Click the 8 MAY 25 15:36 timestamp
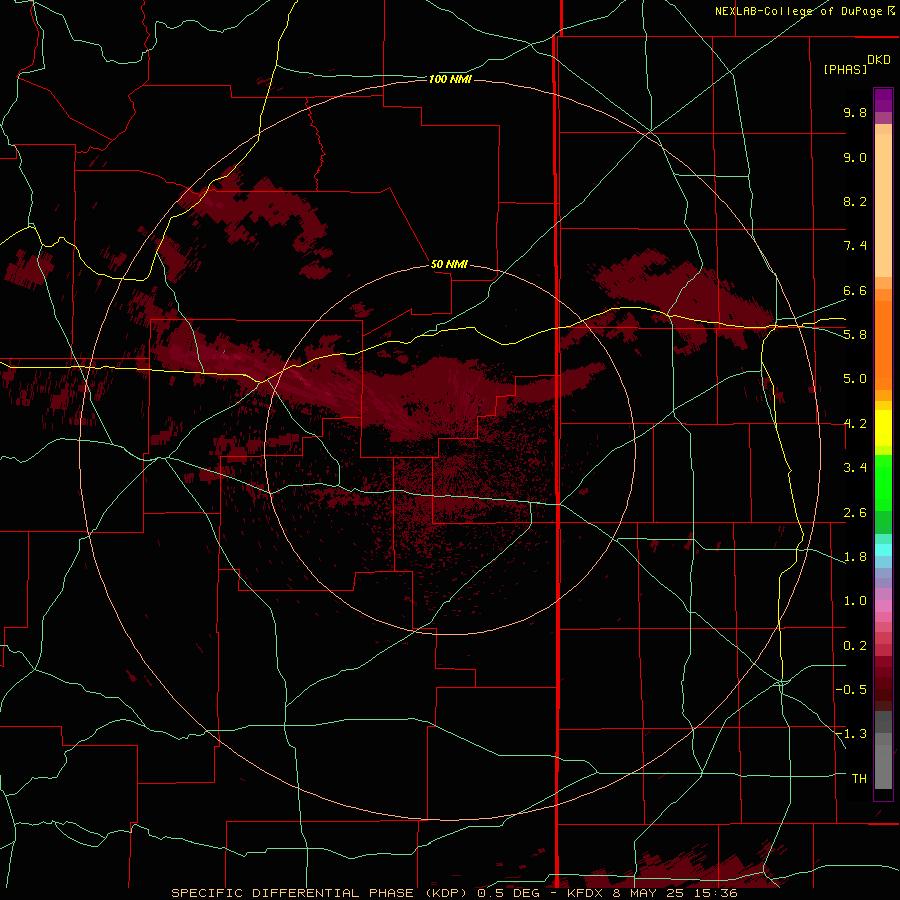 pos(675,893)
